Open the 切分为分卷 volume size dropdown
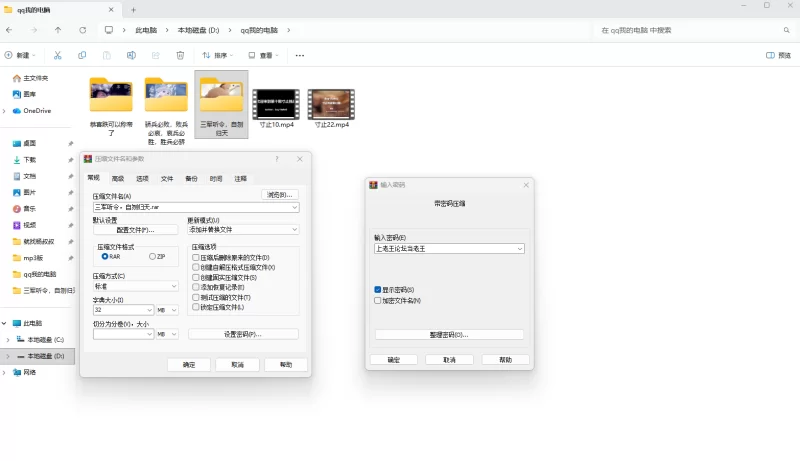This screenshot has height=461, width=800. click(x=149, y=334)
